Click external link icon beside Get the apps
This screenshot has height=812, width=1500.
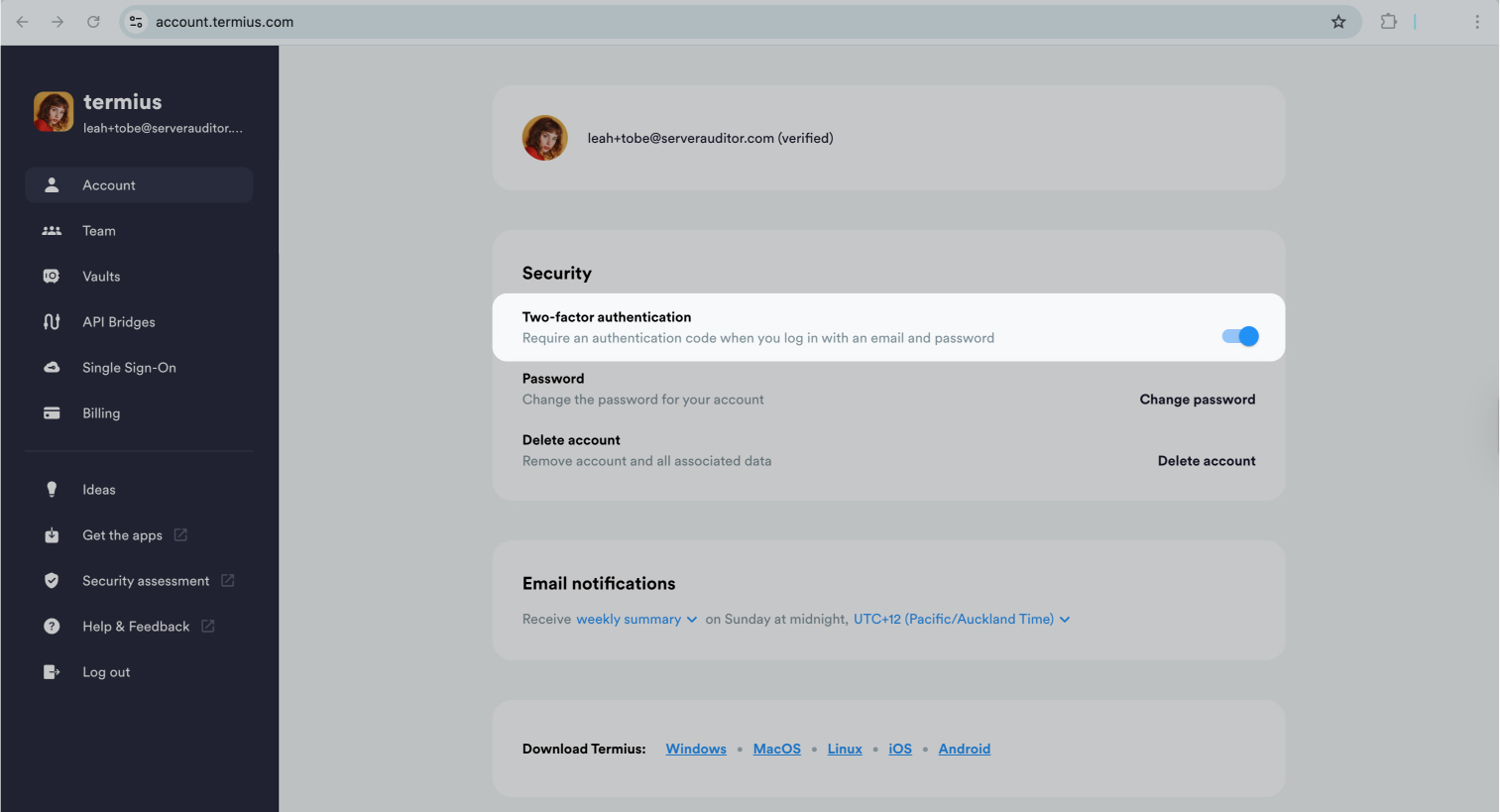pos(180,535)
